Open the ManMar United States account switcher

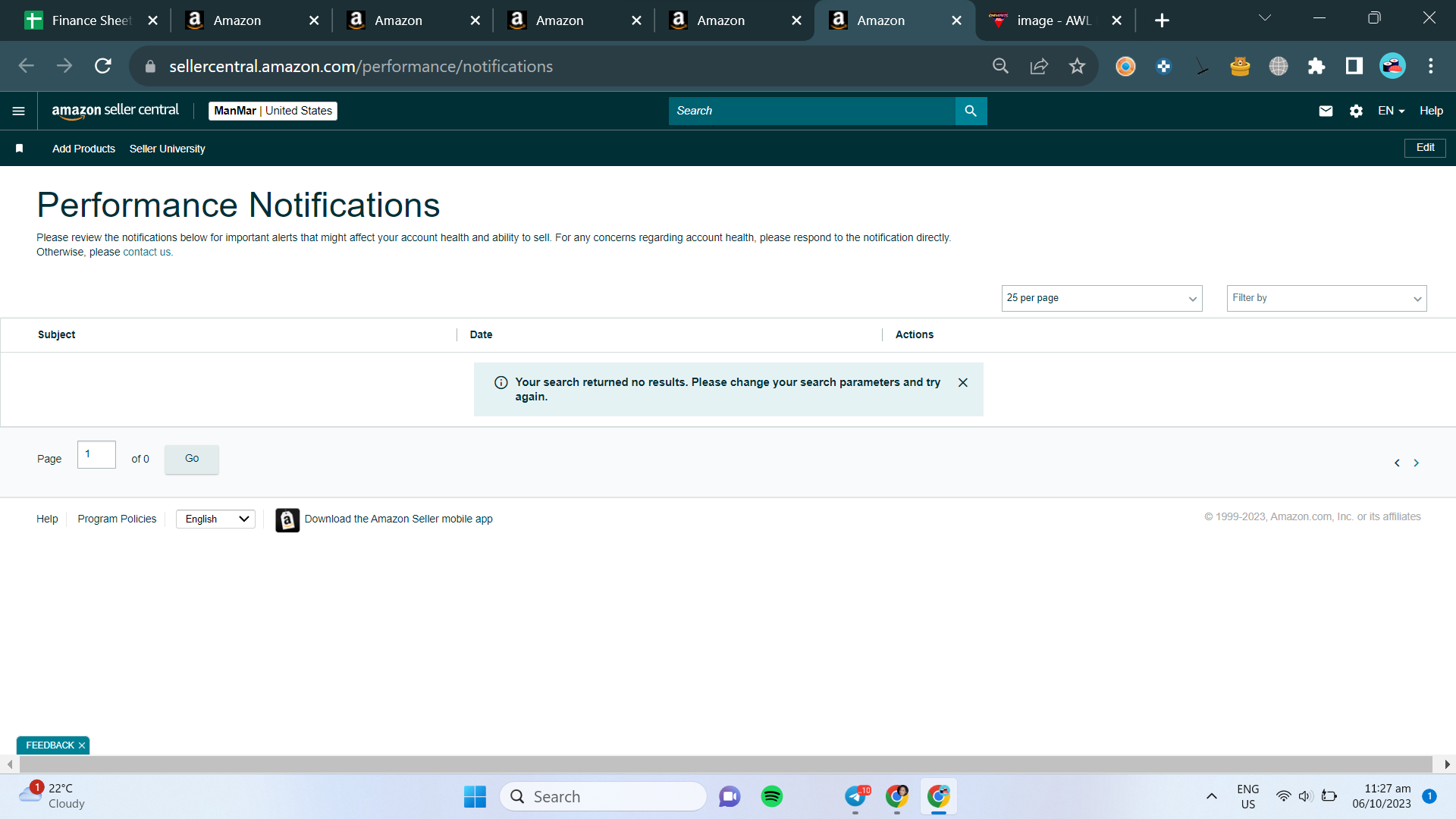pyautogui.click(x=273, y=111)
